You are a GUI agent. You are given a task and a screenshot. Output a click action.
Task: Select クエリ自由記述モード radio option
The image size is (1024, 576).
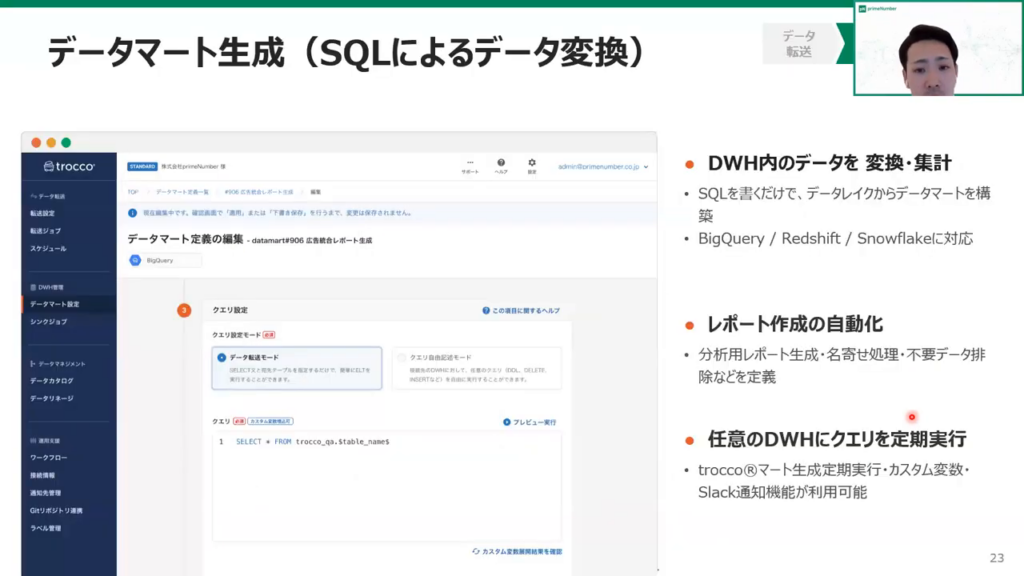tap(401, 357)
